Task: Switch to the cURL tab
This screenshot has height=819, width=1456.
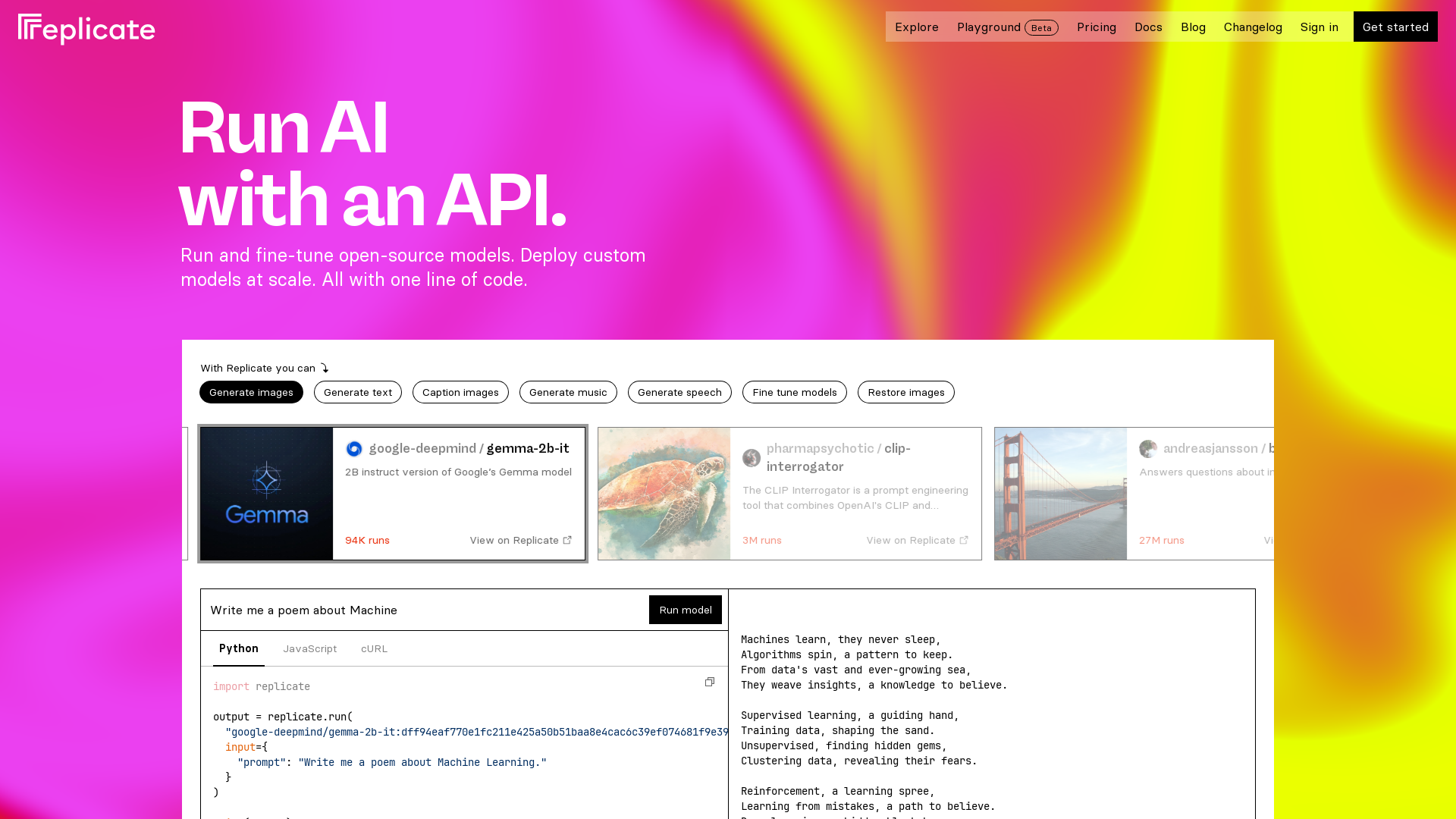Action: pyautogui.click(x=374, y=649)
